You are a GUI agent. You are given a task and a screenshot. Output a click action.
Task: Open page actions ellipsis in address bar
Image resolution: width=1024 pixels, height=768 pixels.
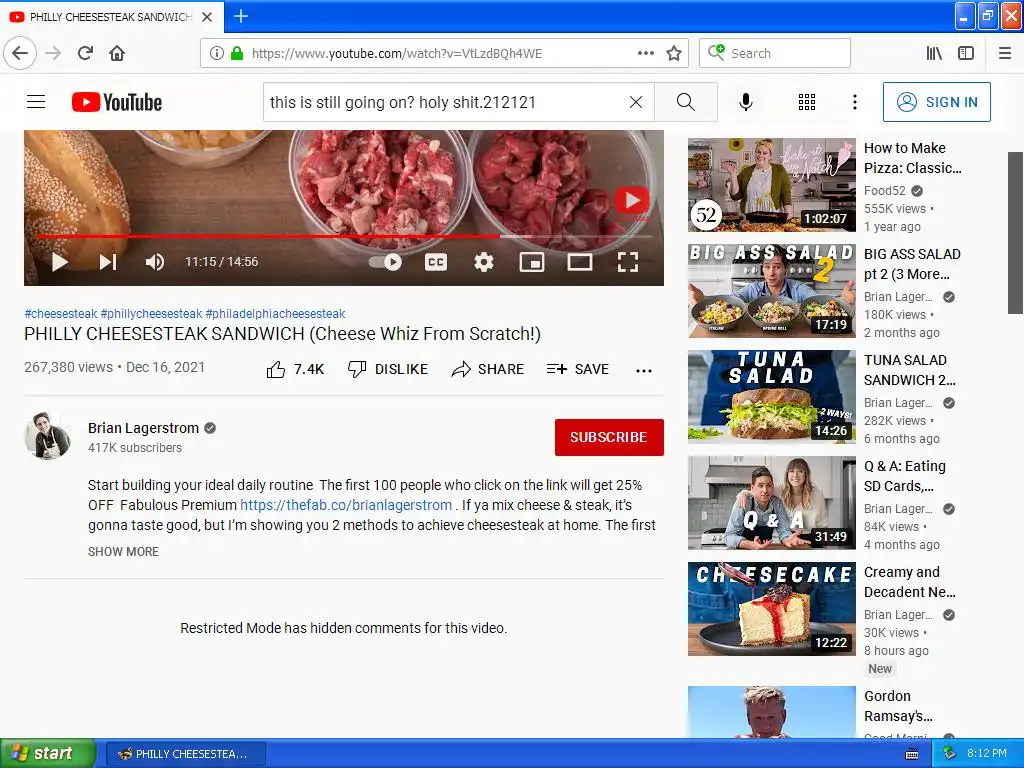(x=645, y=53)
